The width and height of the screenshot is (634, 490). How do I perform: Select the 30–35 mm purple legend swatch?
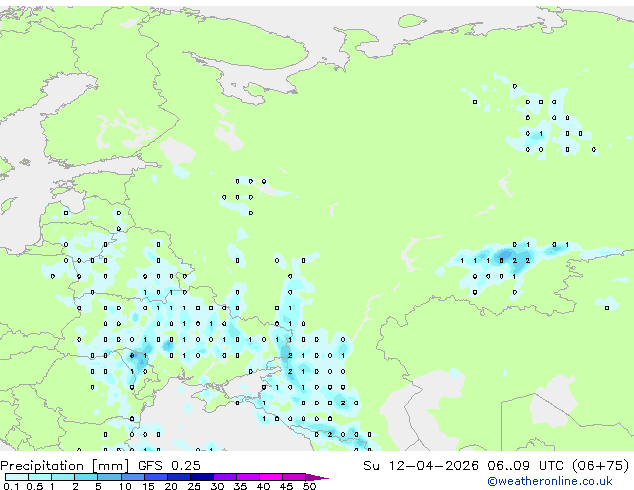coord(225,477)
